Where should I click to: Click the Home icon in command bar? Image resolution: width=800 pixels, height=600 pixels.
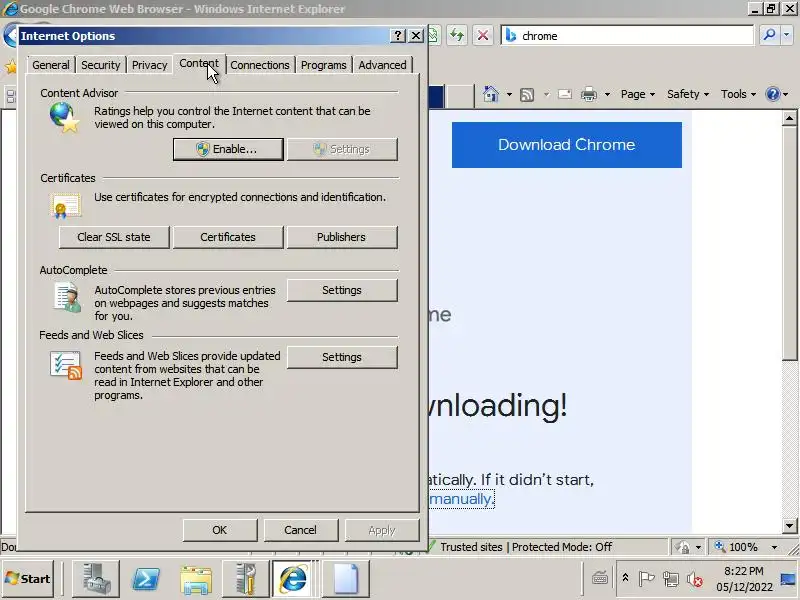[x=491, y=94]
